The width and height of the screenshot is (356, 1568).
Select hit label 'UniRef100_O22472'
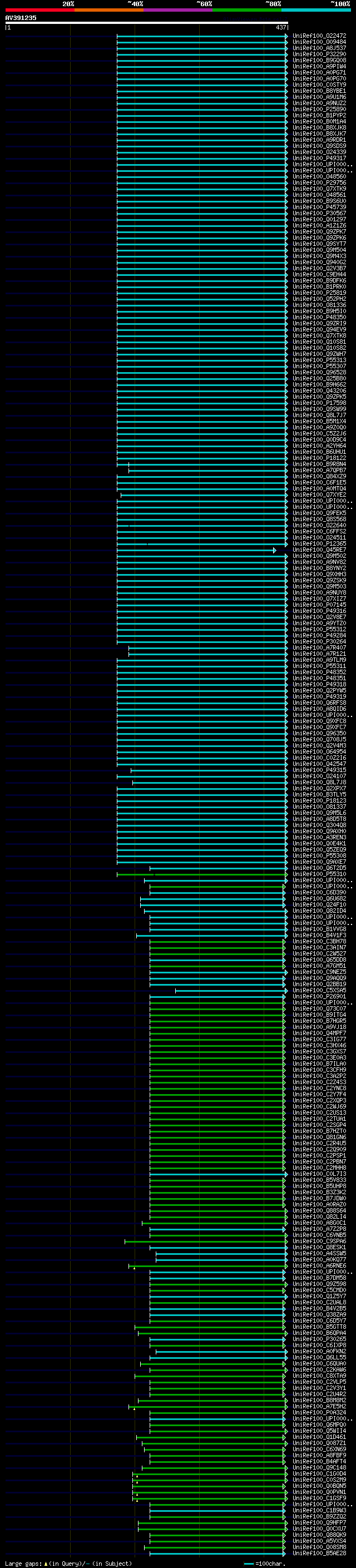[x=319, y=36]
